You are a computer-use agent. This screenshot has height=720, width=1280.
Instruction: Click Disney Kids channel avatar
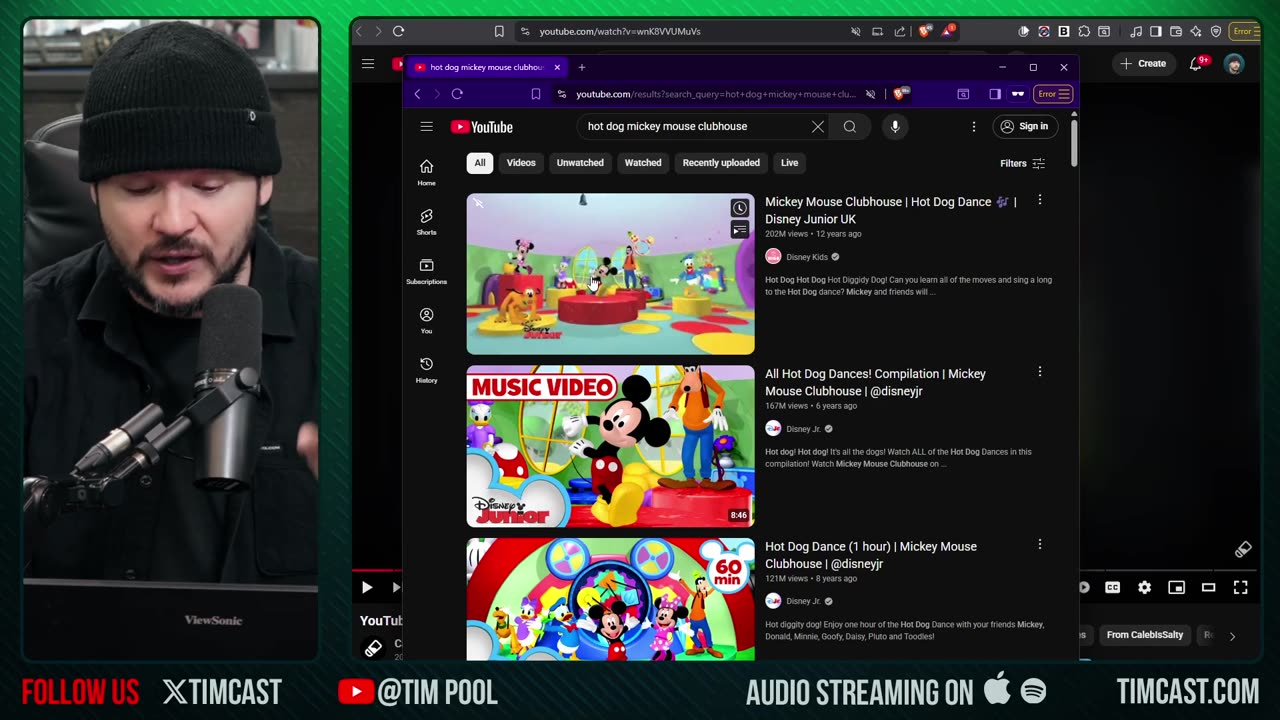tap(773, 257)
